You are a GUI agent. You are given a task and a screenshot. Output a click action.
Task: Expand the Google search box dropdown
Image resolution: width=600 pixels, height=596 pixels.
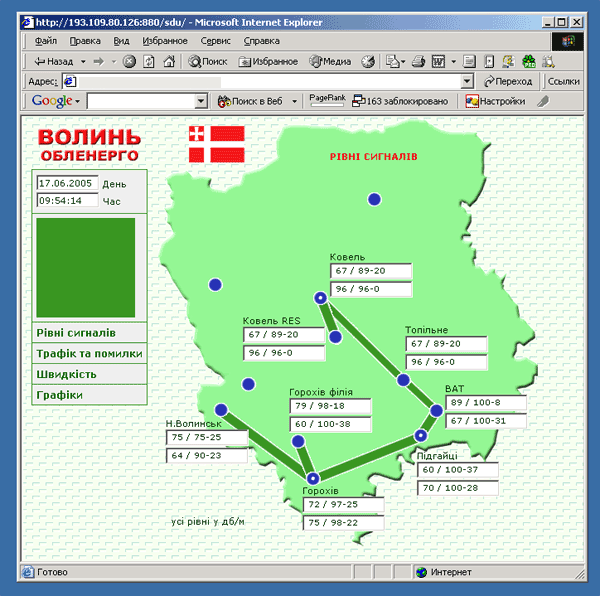200,101
